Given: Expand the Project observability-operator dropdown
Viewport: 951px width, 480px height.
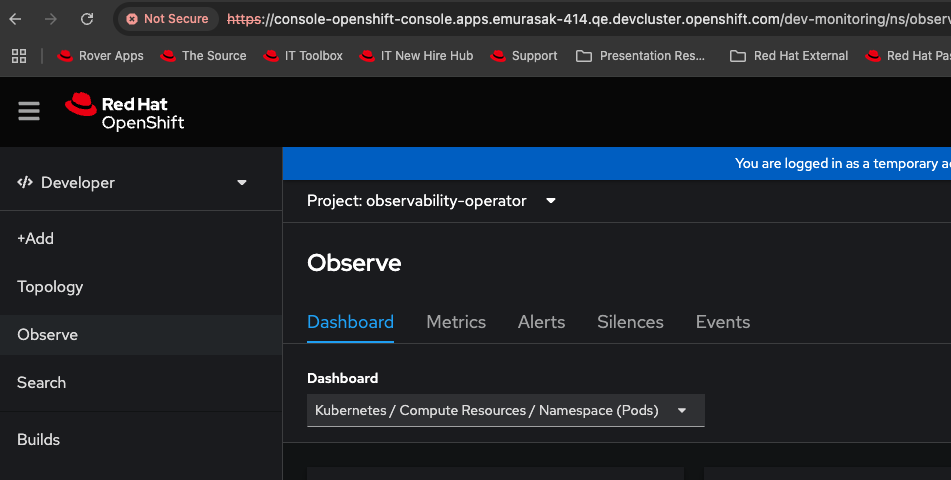Looking at the screenshot, I should (432, 201).
